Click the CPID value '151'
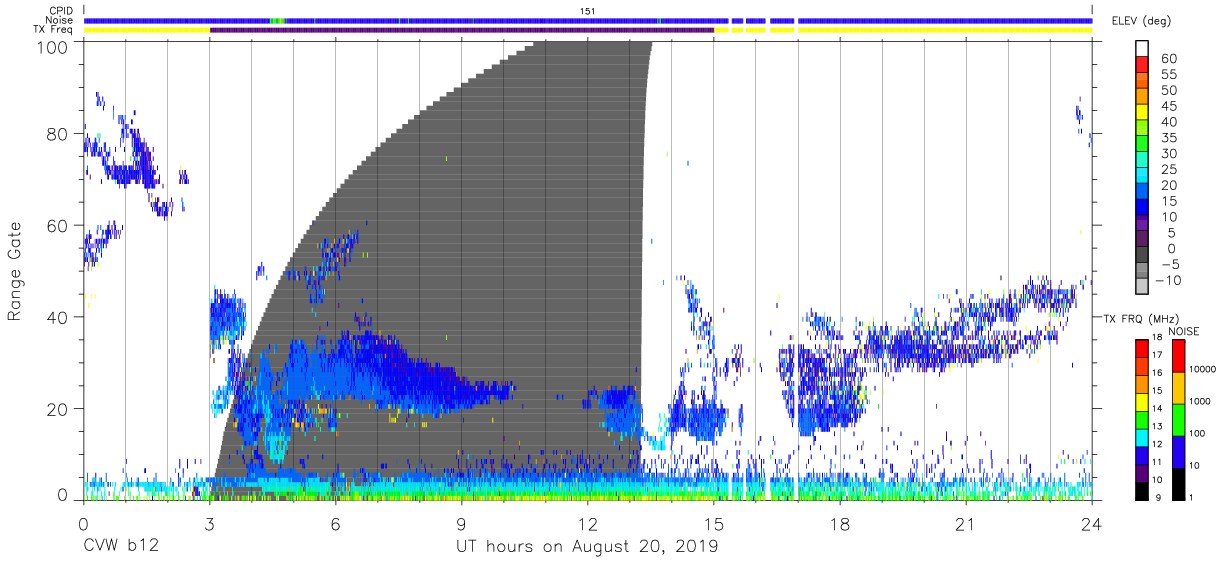 tap(588, 11)
